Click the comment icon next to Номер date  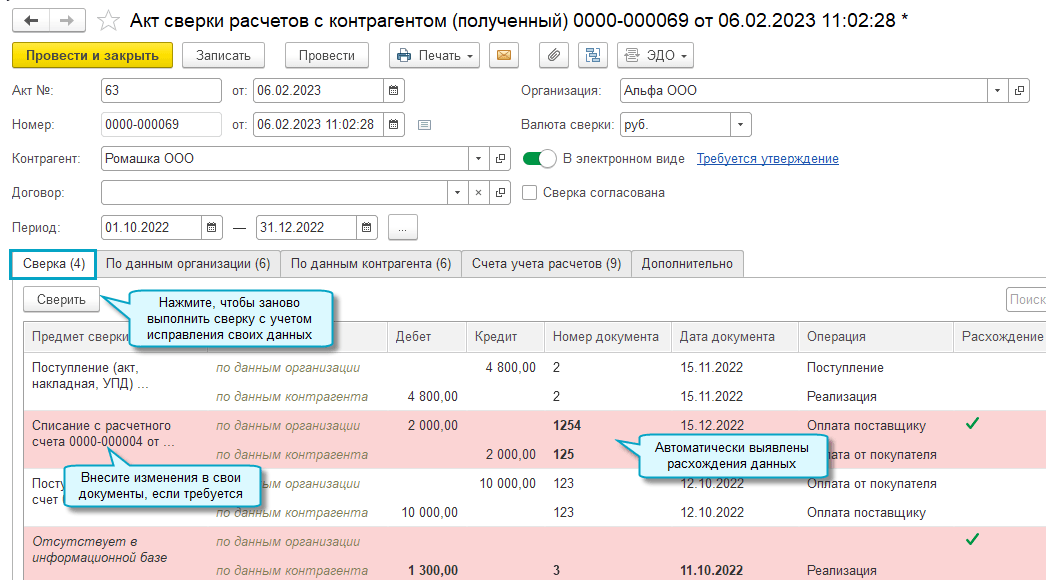(424, 125)
